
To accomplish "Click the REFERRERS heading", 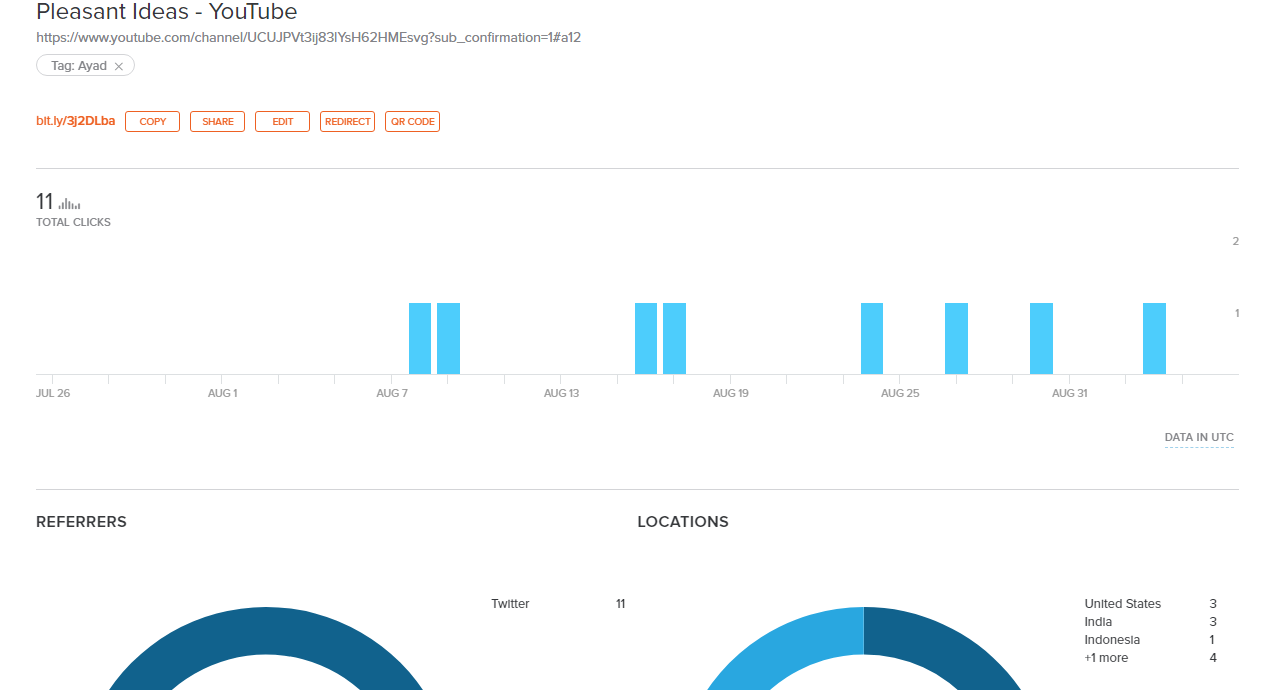I will point(81,522).
